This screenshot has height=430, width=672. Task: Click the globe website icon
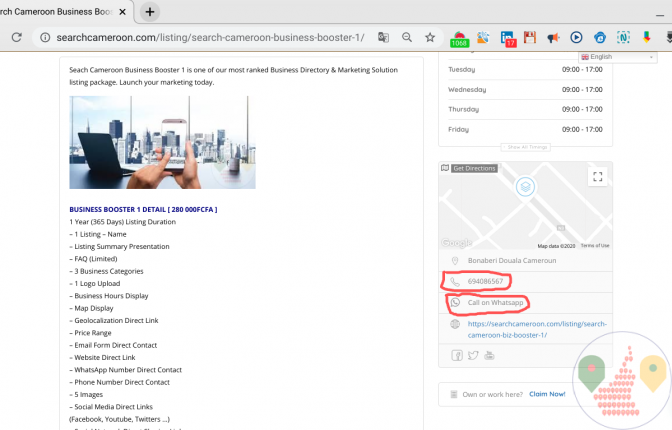coord(455,324)
